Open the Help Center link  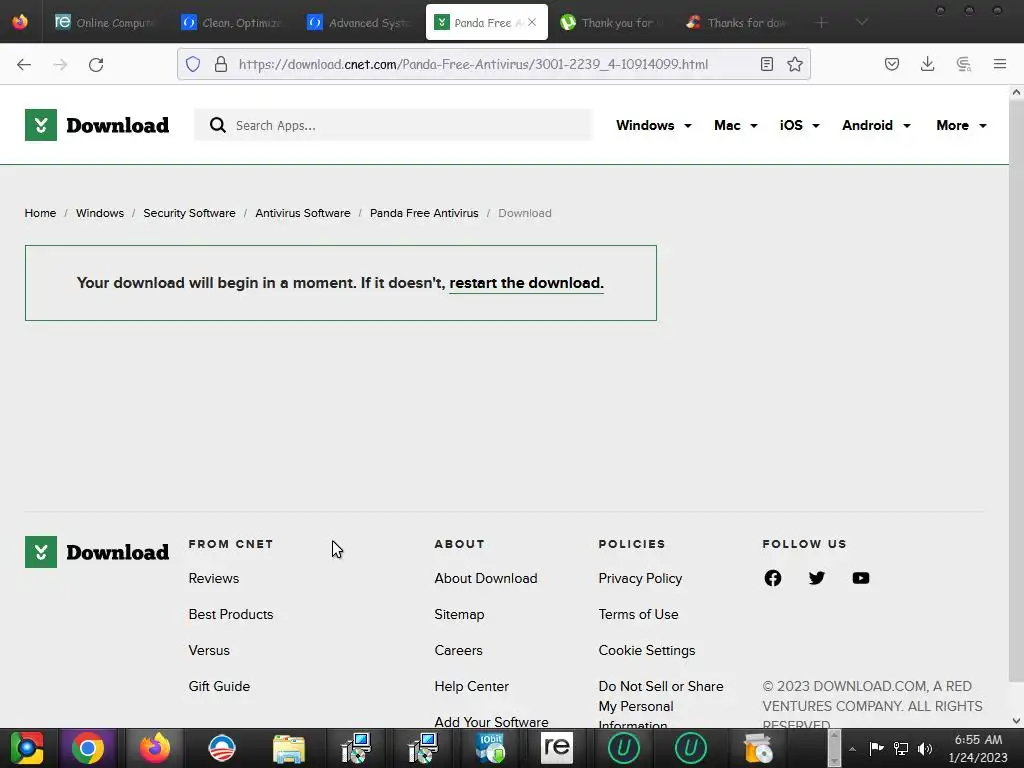pyautogui.click(x=472, y=686)
